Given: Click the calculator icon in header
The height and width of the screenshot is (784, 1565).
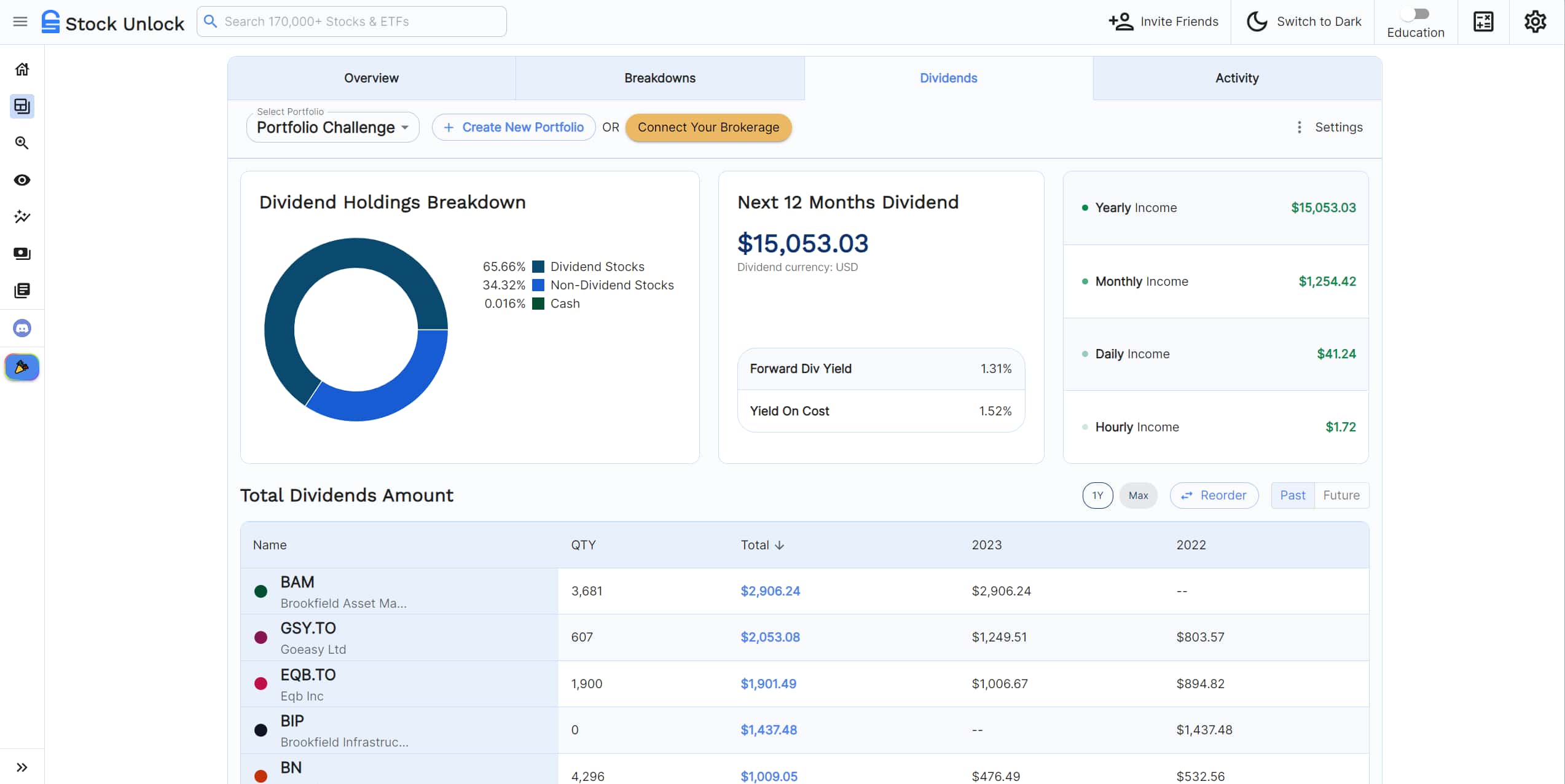Looking at the screenshot, I should pyautogui.click(x=1483, y=22).
